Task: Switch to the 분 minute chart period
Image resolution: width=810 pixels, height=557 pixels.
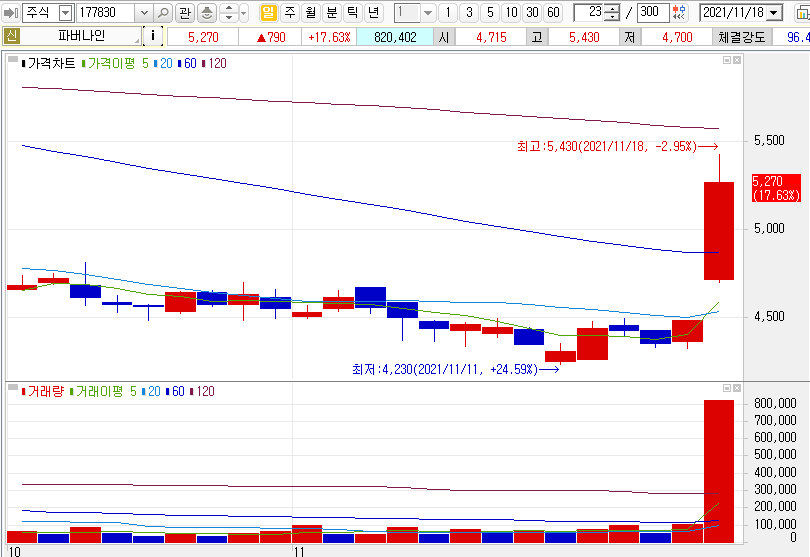Action: click(x=332, y=12)
